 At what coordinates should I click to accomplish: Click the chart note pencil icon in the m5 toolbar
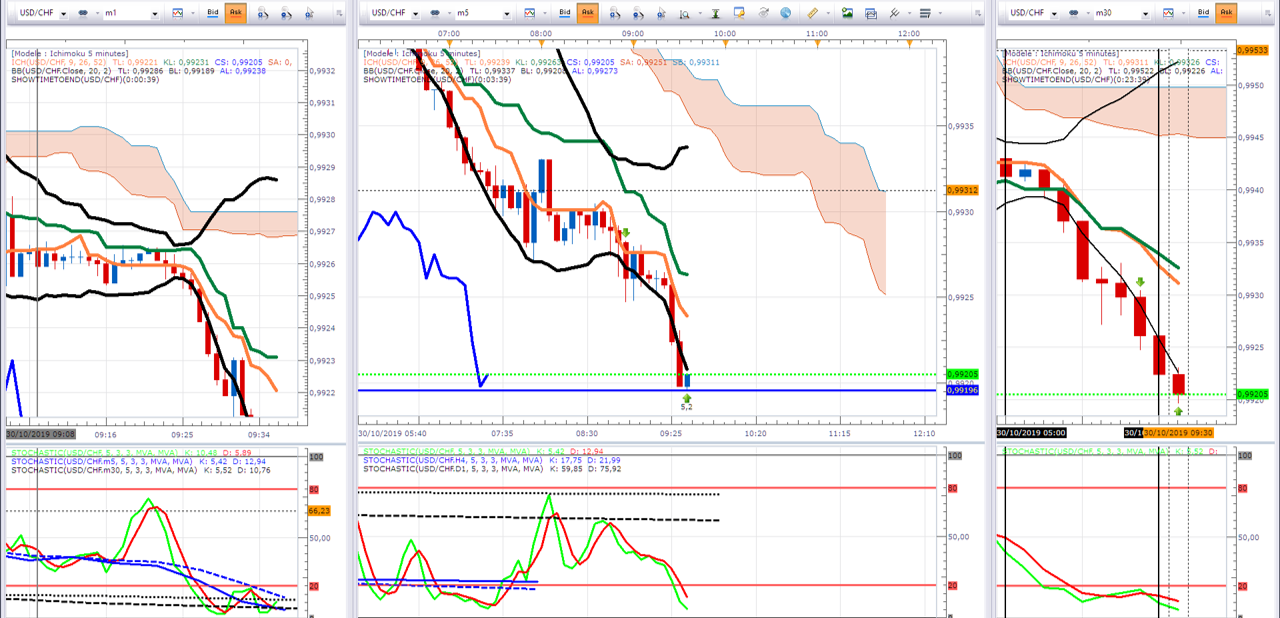pos(739,13)
